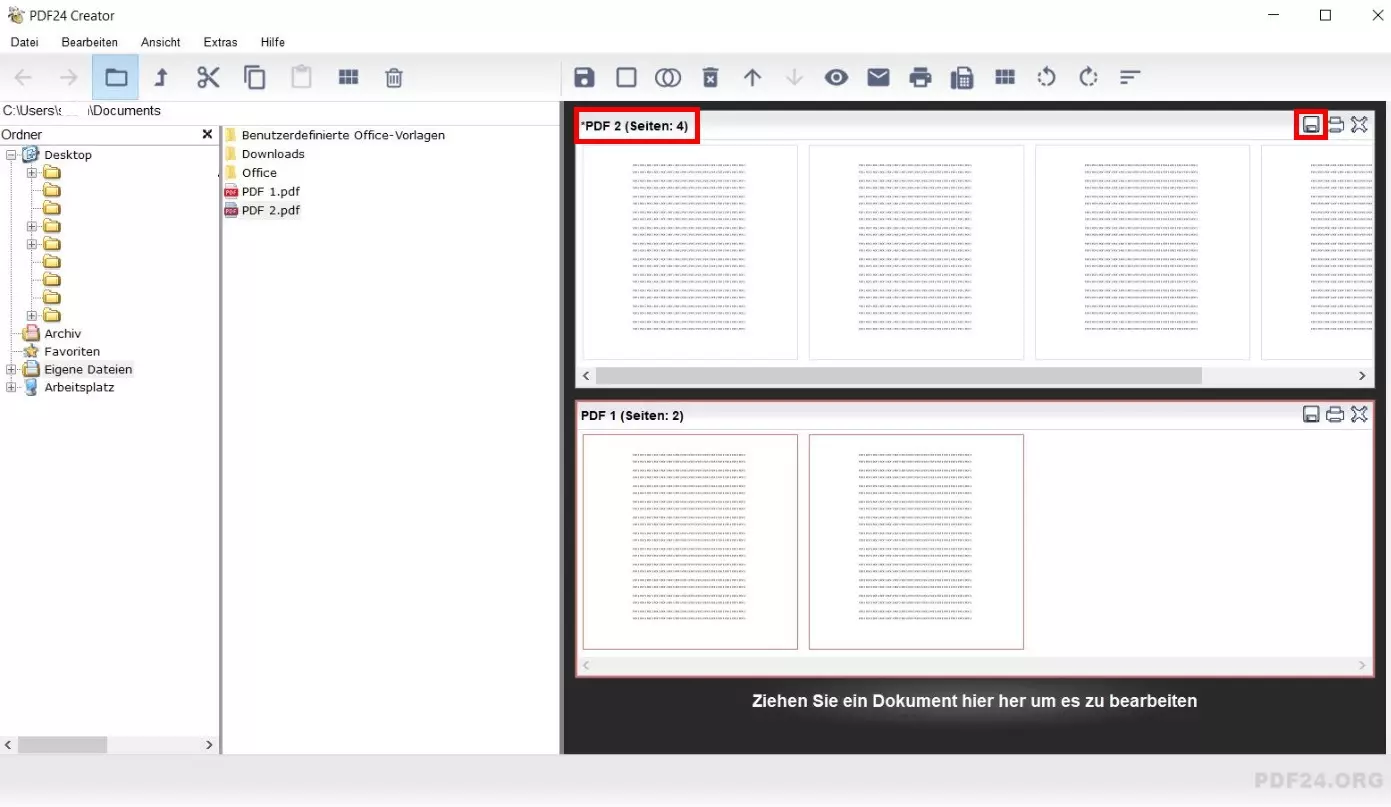
Task: Open the Bearbeiten menu
Action: pos(89,42)
